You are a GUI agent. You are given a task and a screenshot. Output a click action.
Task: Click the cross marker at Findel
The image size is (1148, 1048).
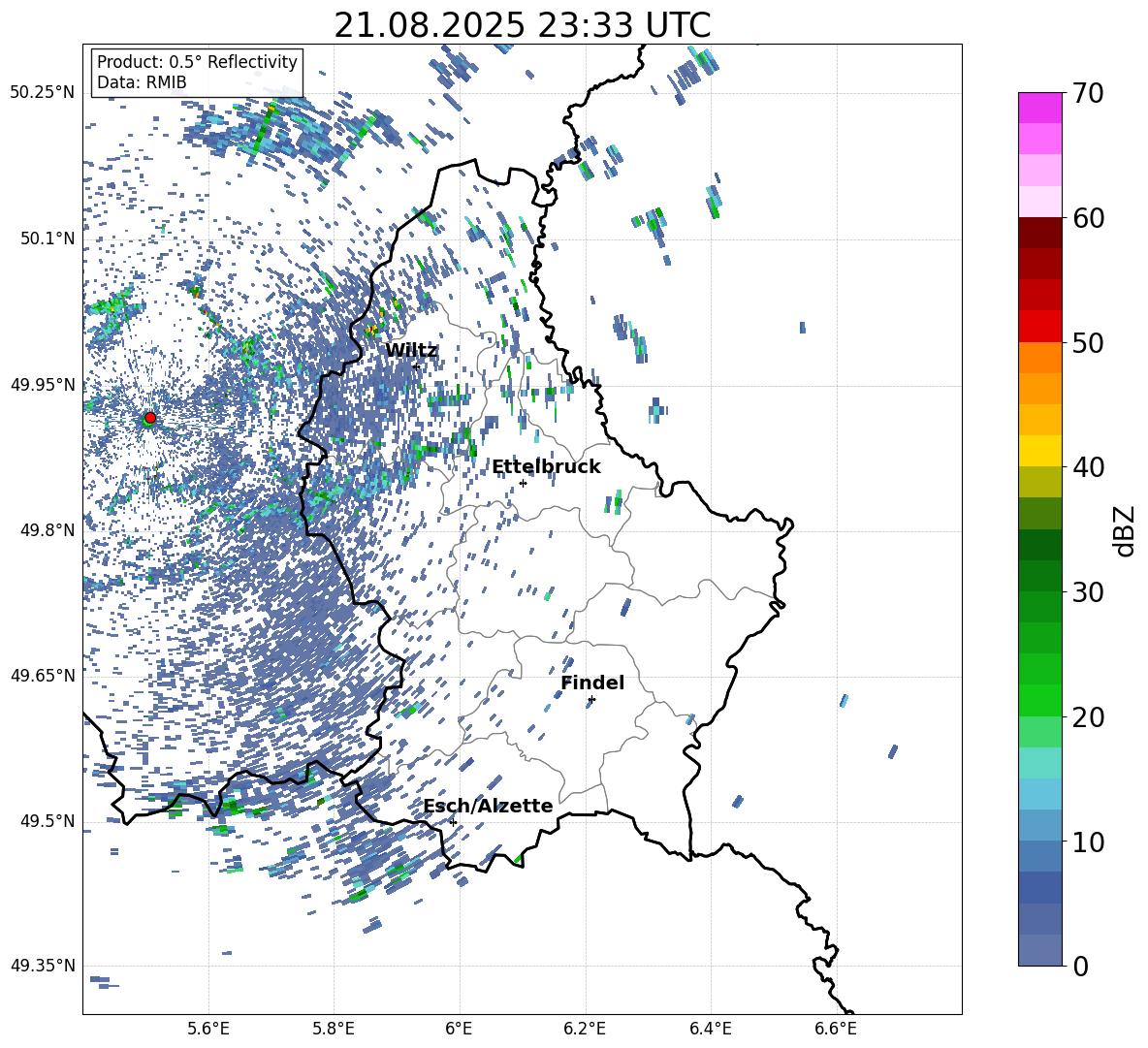point(591,700)
